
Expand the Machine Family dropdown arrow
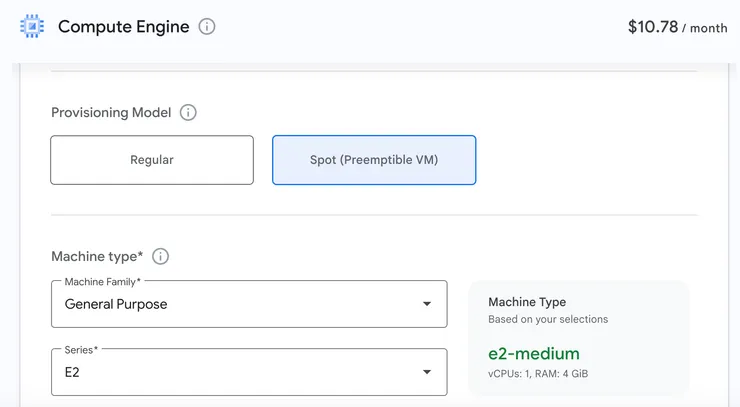427,304
